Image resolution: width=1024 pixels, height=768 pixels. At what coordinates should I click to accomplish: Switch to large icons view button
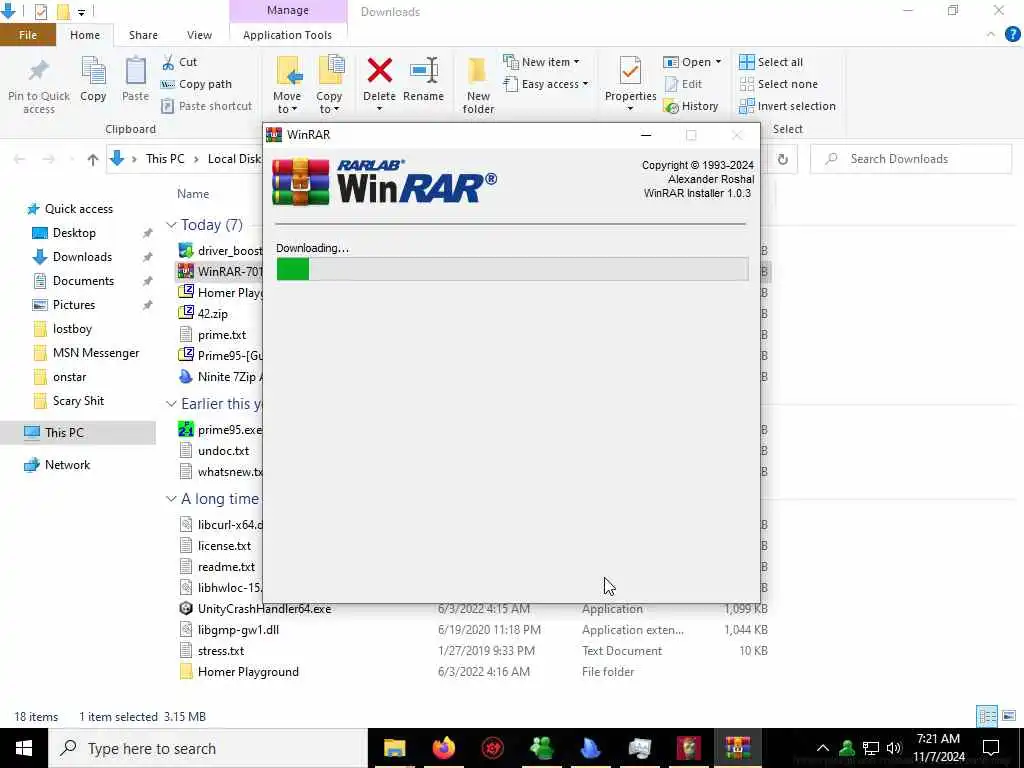coord(1009,716)
